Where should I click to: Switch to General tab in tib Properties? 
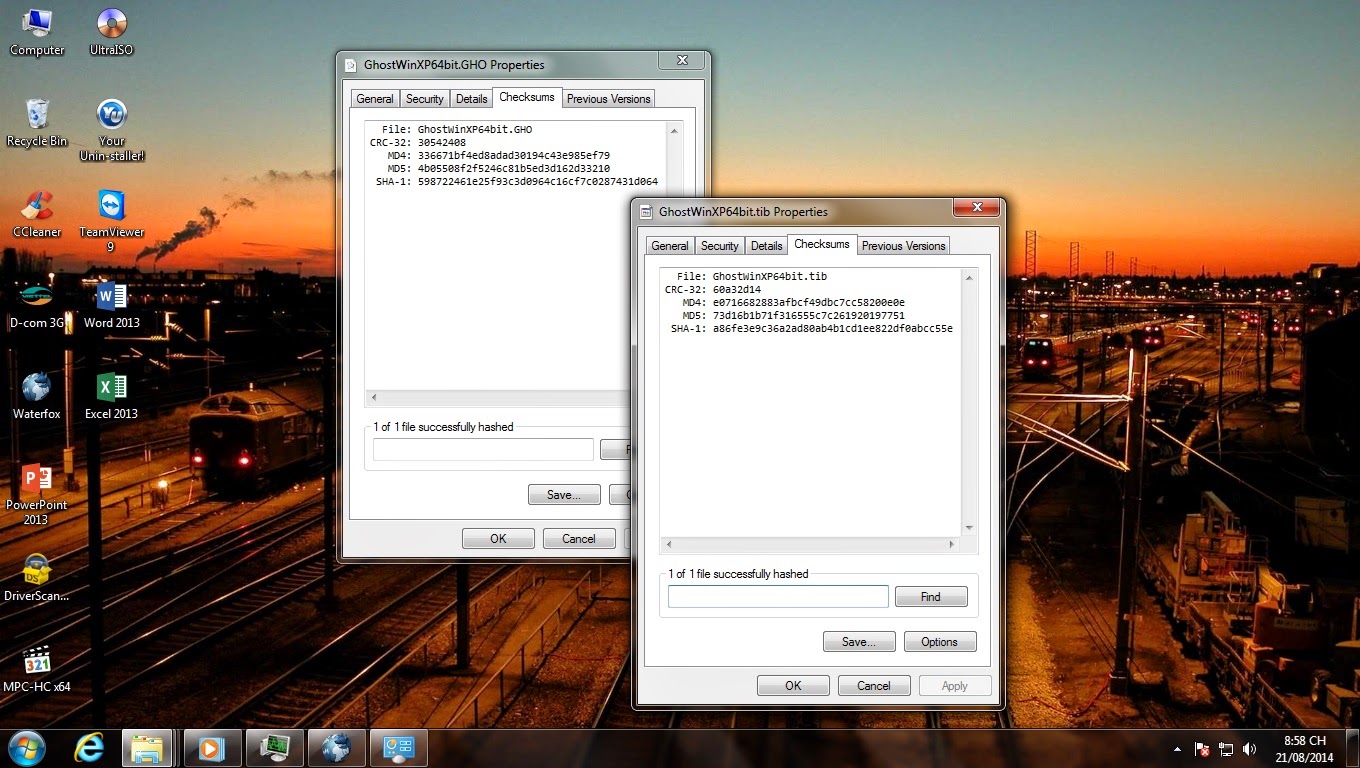tap(669, 246)
